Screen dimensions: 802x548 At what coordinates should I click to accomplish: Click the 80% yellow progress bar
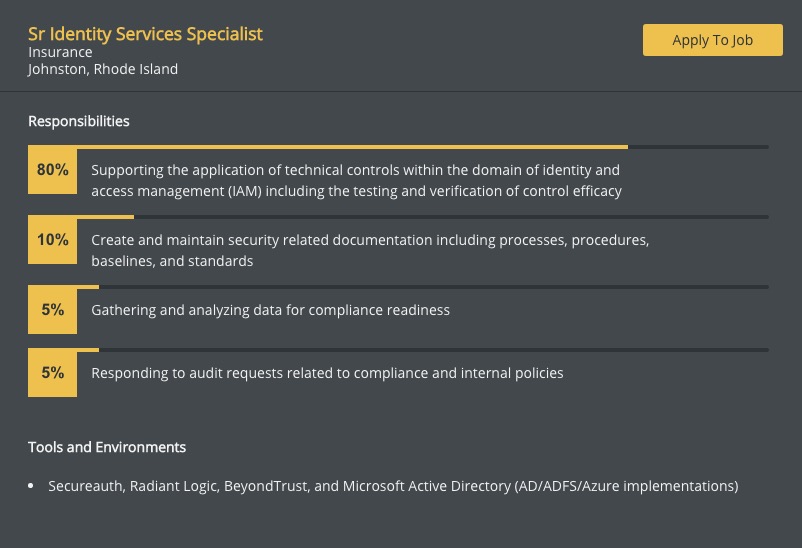[x=398, y=147]
